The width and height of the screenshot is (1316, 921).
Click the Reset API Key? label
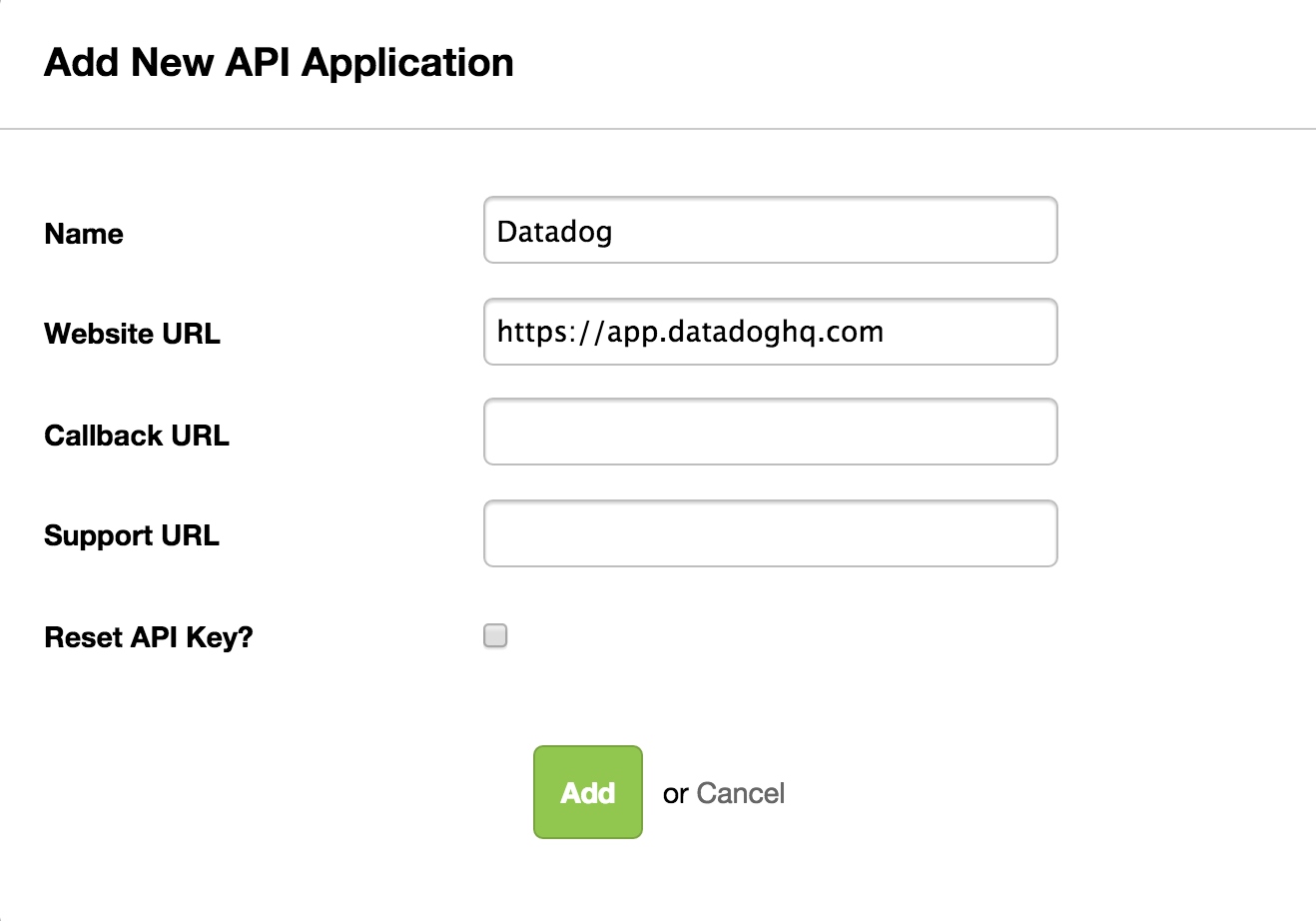[149, 637]
